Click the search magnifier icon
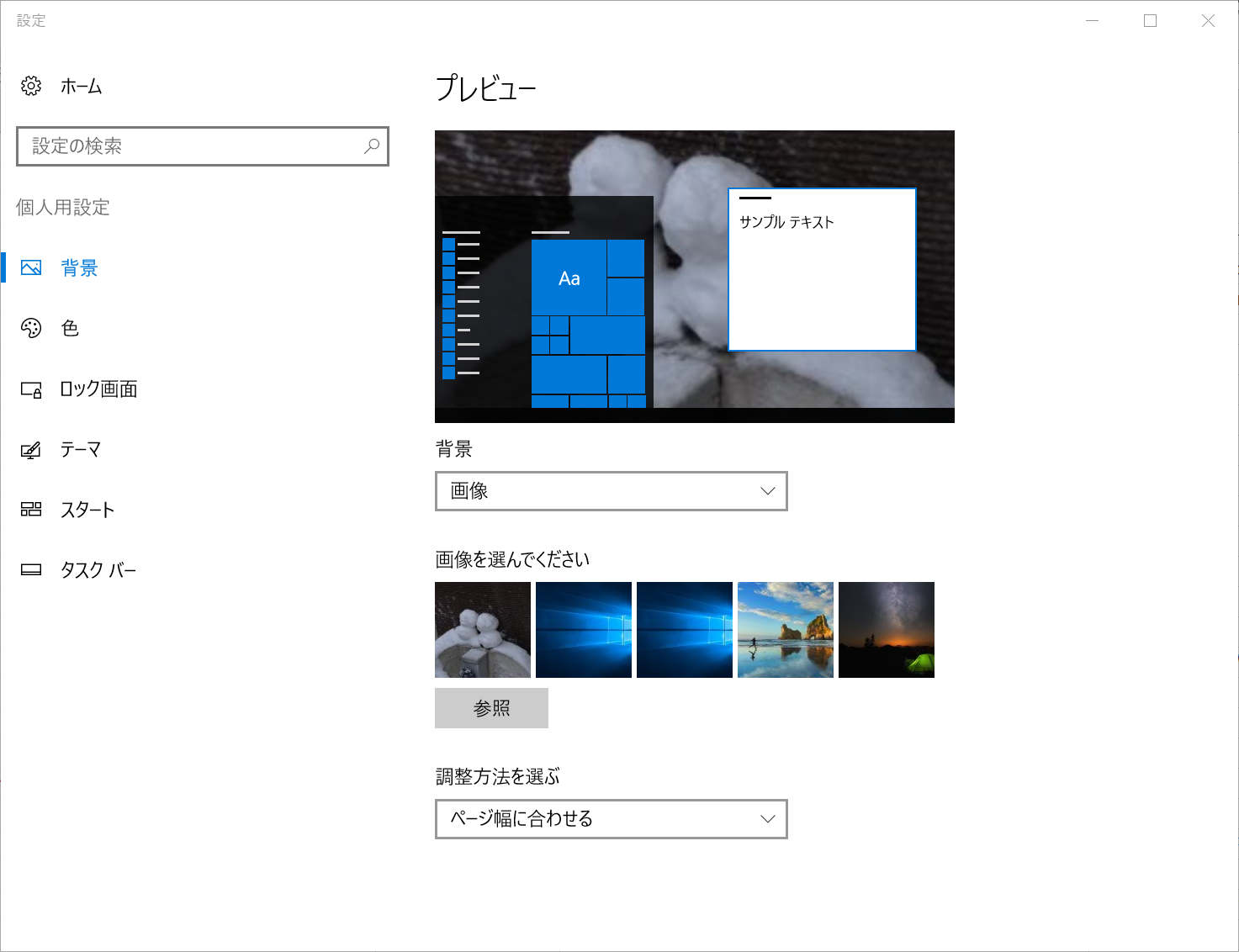The height and width of the screenshot is (952, 1239). tap(371, 146)
